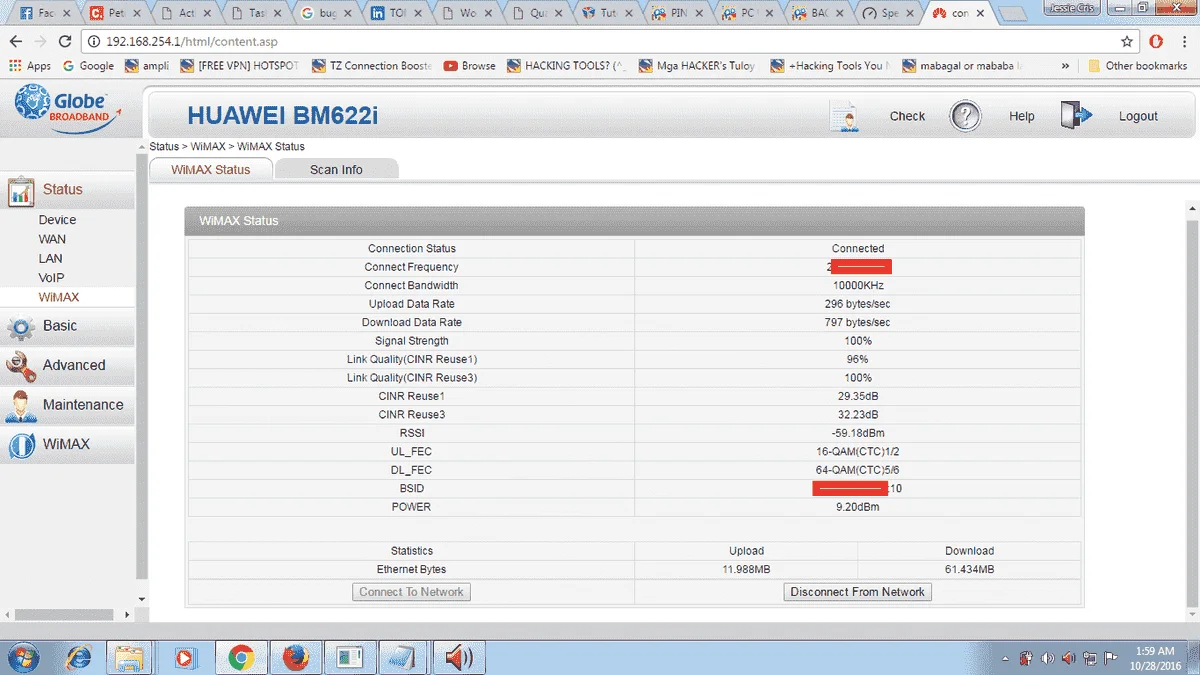Viewport: 1200px width, 675px height.
Task: Click the Connect Bandwidth value 10000KHz
Action: coord(857,286)
